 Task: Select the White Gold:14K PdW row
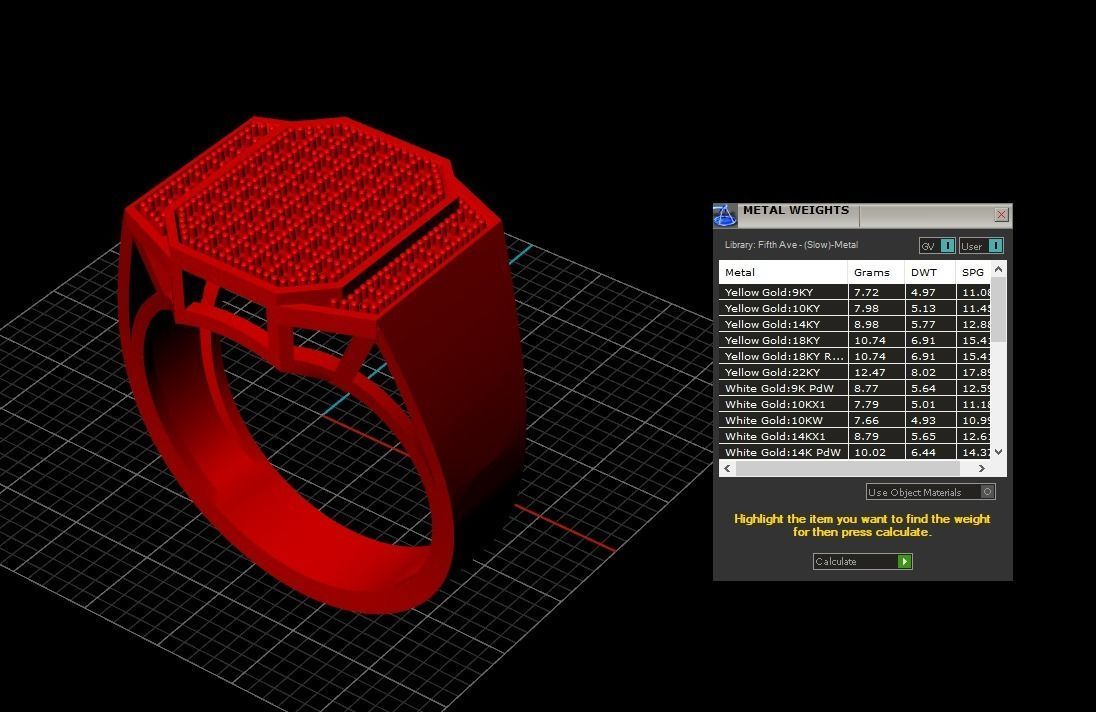pos(854,452)
